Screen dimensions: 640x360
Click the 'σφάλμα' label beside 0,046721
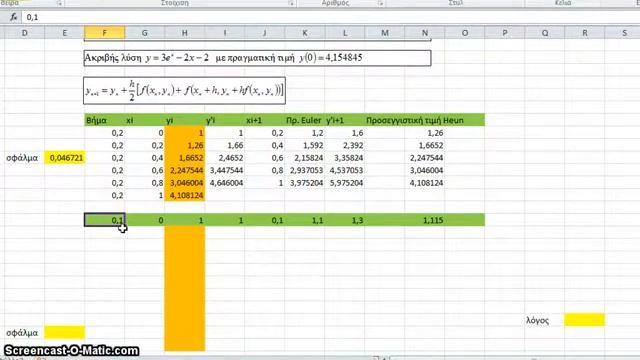[x=22, y=158]
